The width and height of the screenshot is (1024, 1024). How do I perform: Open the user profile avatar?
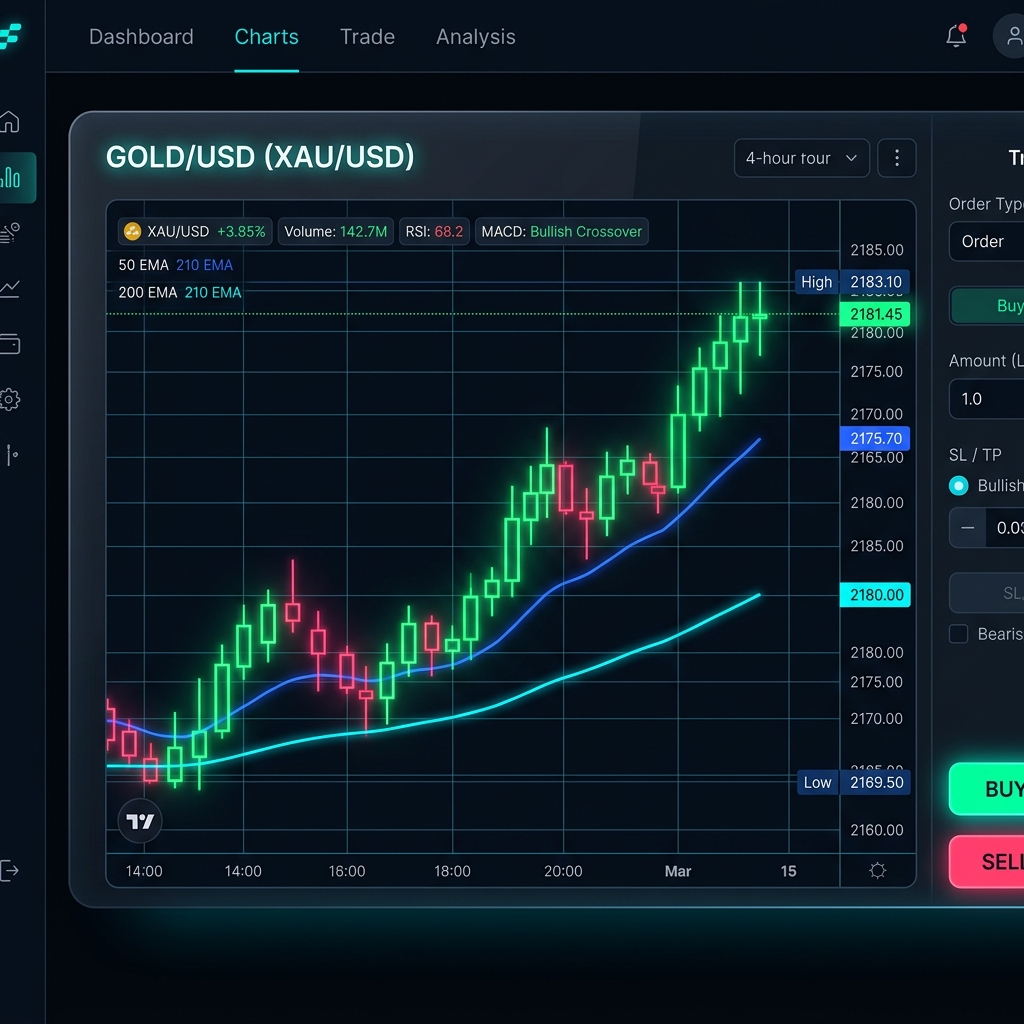[x=1010, y=36]
